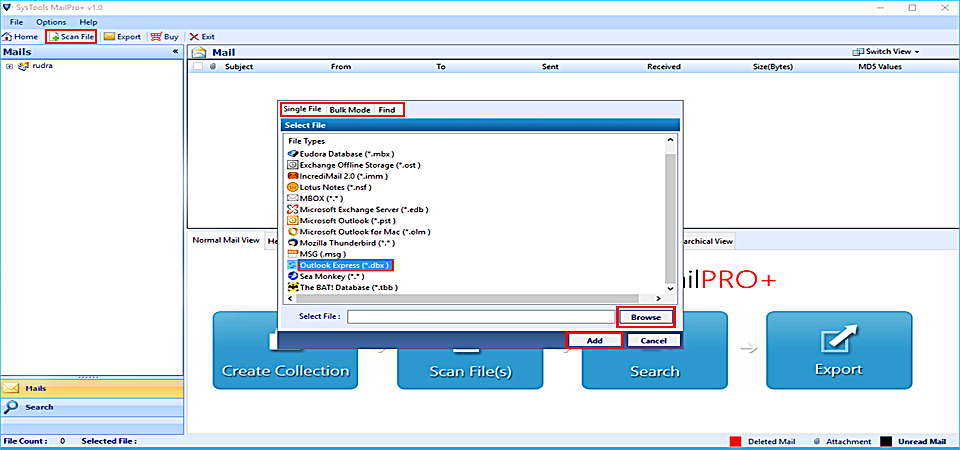
Task: Collapse the Mails side panel
Action: coord(175,51)
